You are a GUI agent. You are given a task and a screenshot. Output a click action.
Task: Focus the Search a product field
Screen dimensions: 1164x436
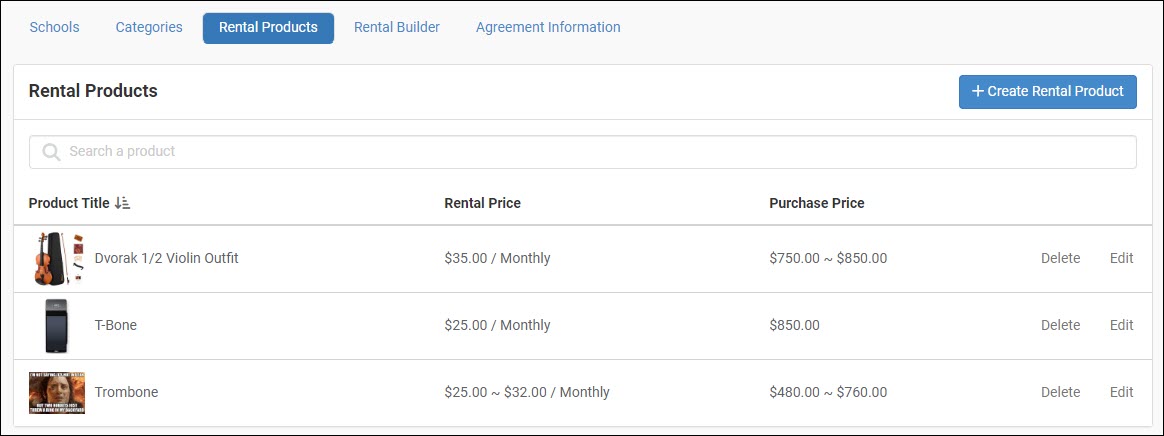(583, 152)
